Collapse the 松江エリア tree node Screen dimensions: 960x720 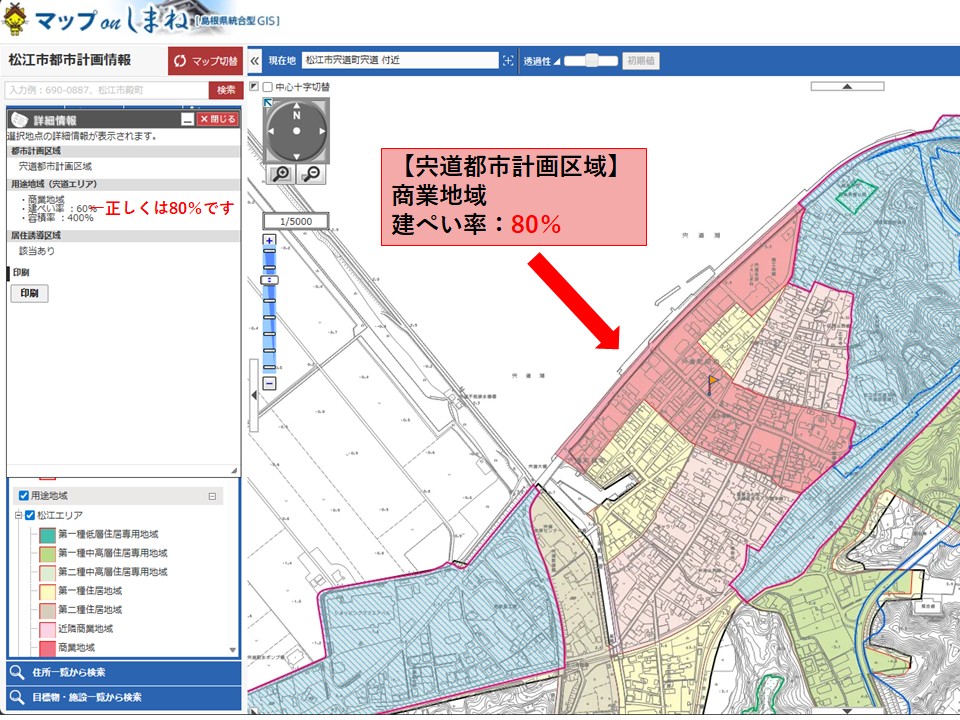pos(18,515)
